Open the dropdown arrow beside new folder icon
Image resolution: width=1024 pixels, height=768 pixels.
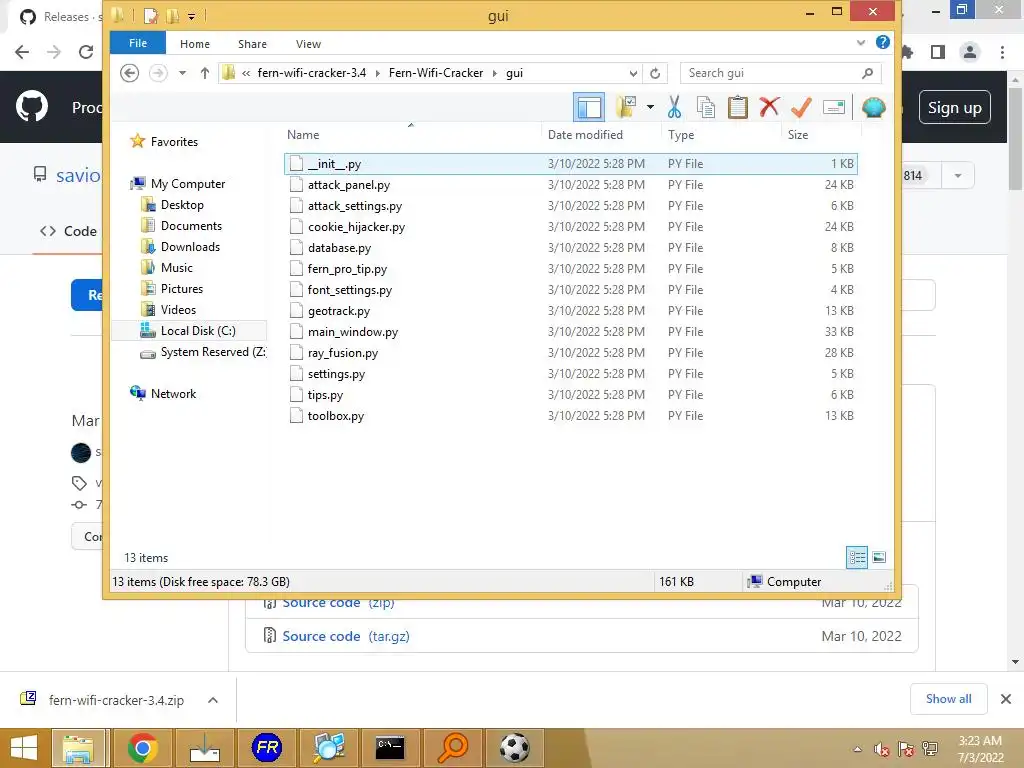[650, 107]
